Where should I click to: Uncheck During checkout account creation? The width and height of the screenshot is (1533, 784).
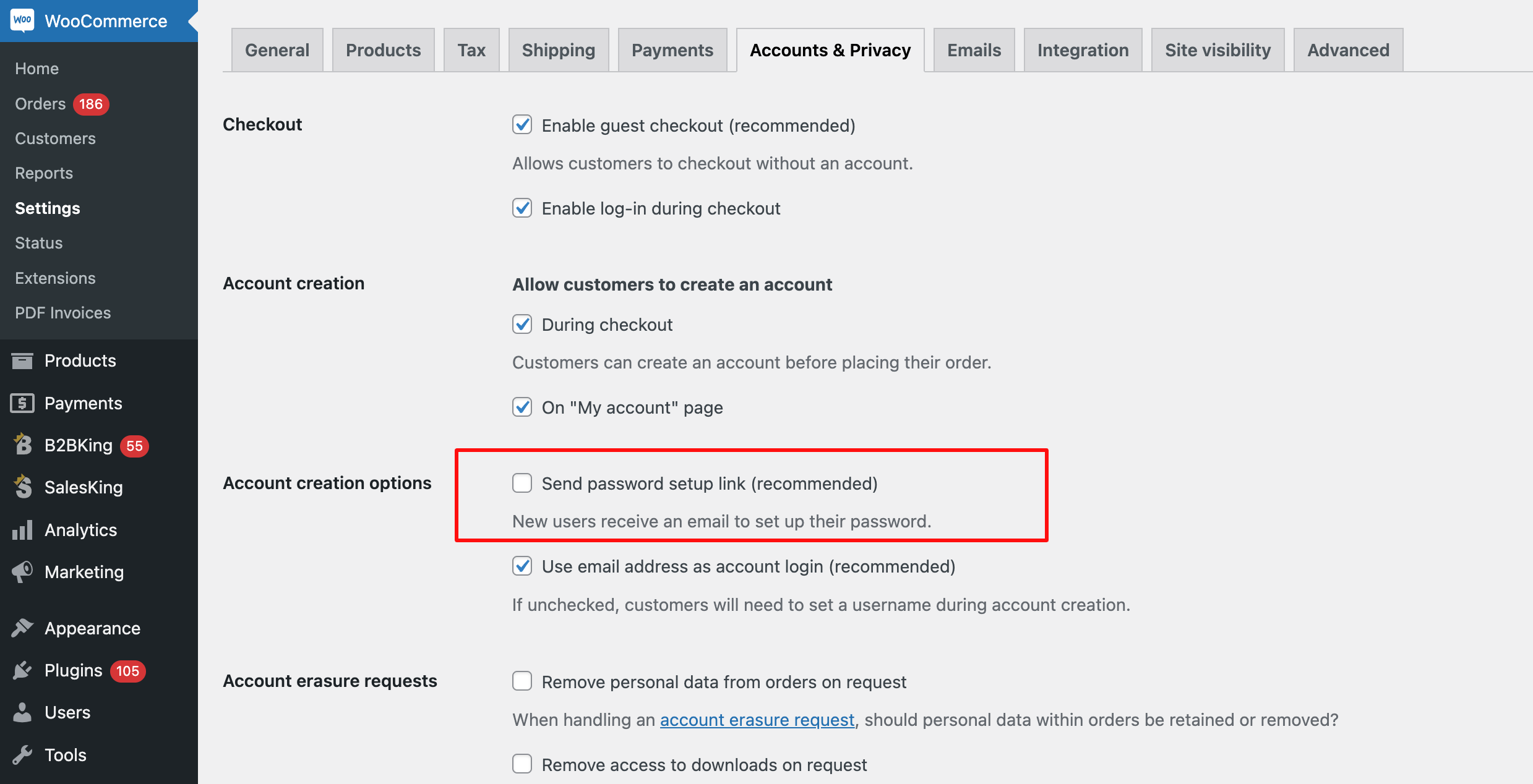click(522, 325)
